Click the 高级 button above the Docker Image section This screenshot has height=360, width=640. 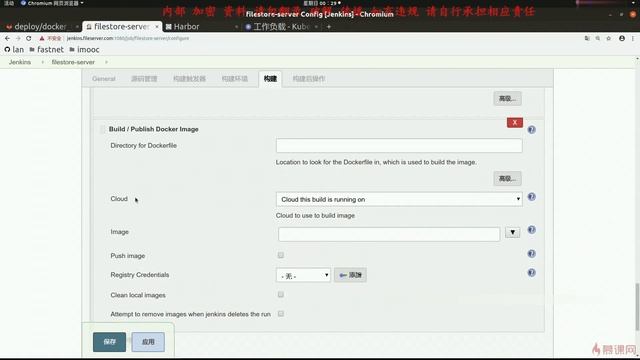[x=507, y=98]
